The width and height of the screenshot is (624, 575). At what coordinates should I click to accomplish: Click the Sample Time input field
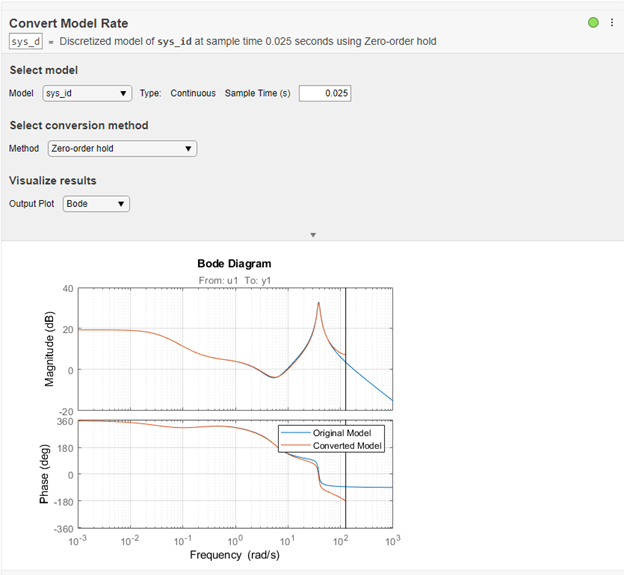click(325, 93)
